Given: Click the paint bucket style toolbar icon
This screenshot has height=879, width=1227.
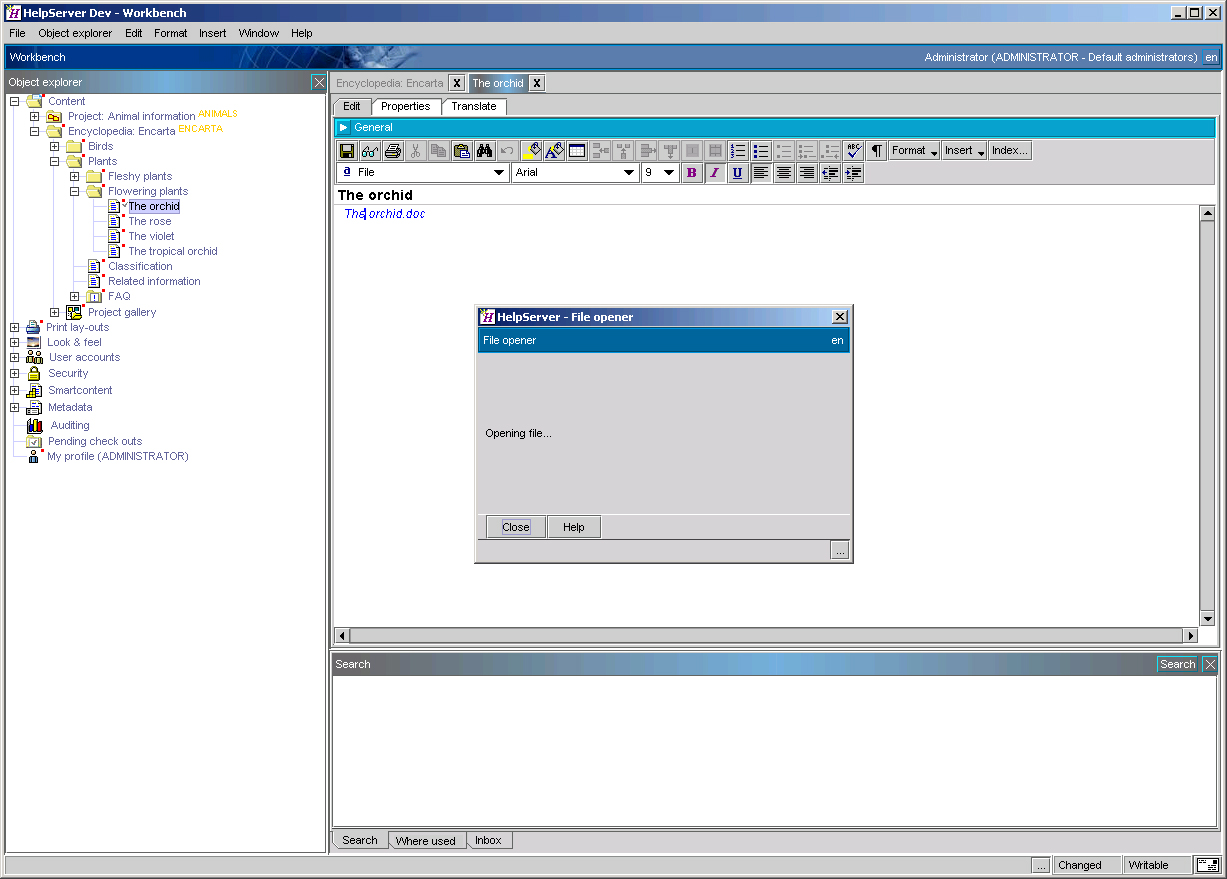Looking at the screenshot, I should point(531,151).
